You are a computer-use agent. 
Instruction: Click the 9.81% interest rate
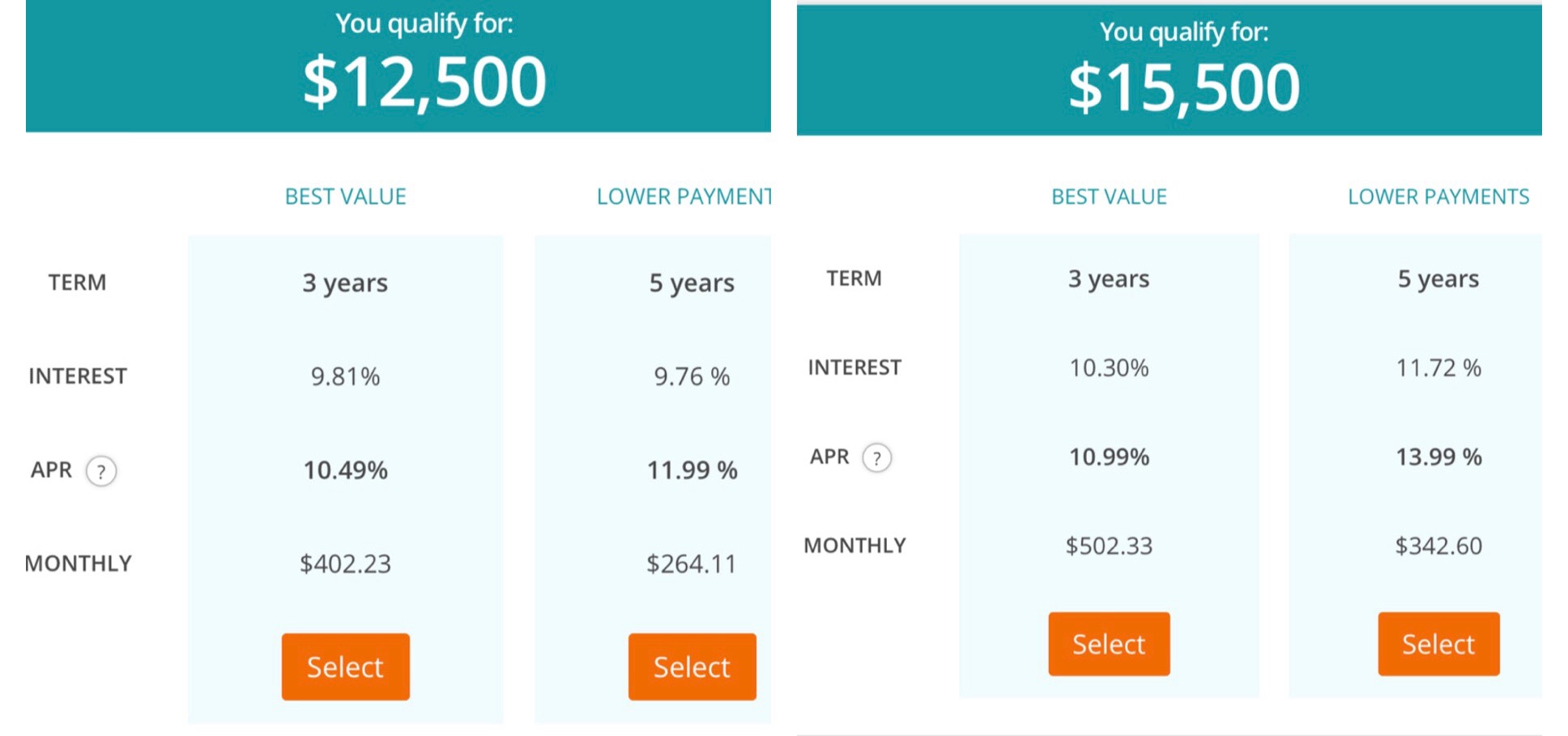click(x=345, y=377)
